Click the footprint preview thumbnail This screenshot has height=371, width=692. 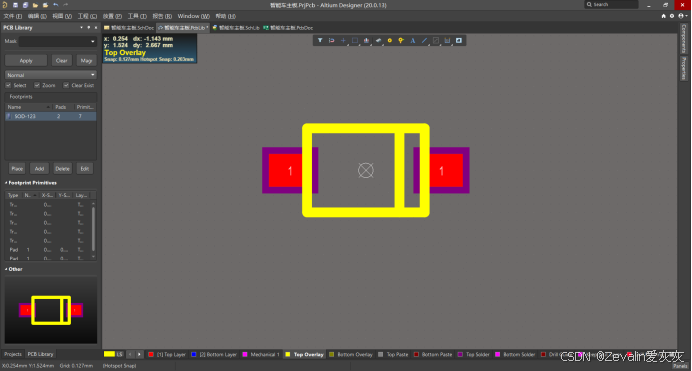pyautogui.click(x=51, y=310)
